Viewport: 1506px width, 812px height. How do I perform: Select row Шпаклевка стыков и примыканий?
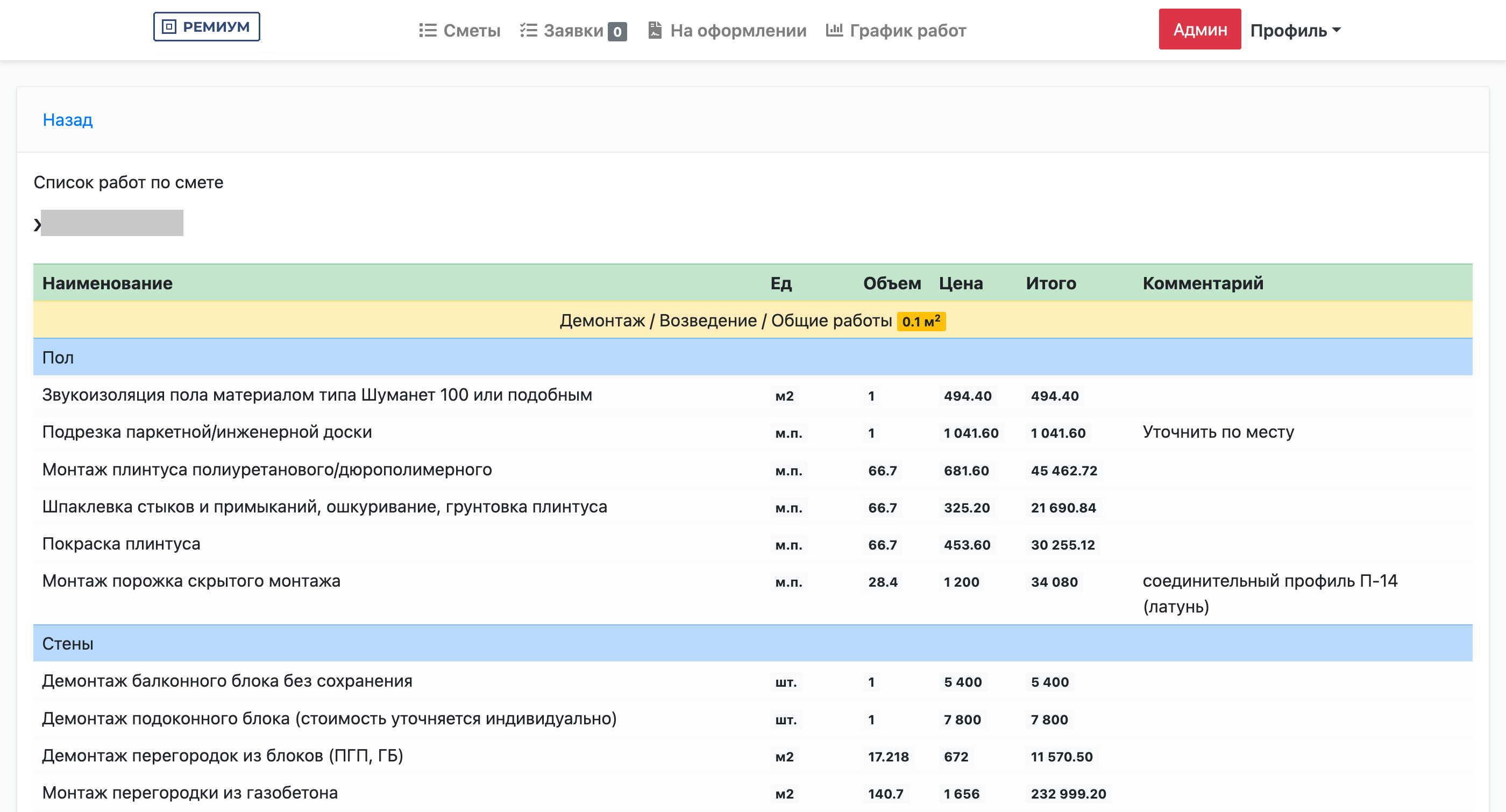click(752, 507)
